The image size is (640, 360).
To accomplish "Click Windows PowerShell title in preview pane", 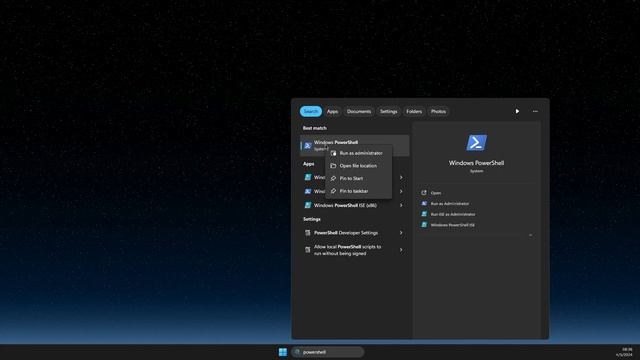I will point(476,163).
